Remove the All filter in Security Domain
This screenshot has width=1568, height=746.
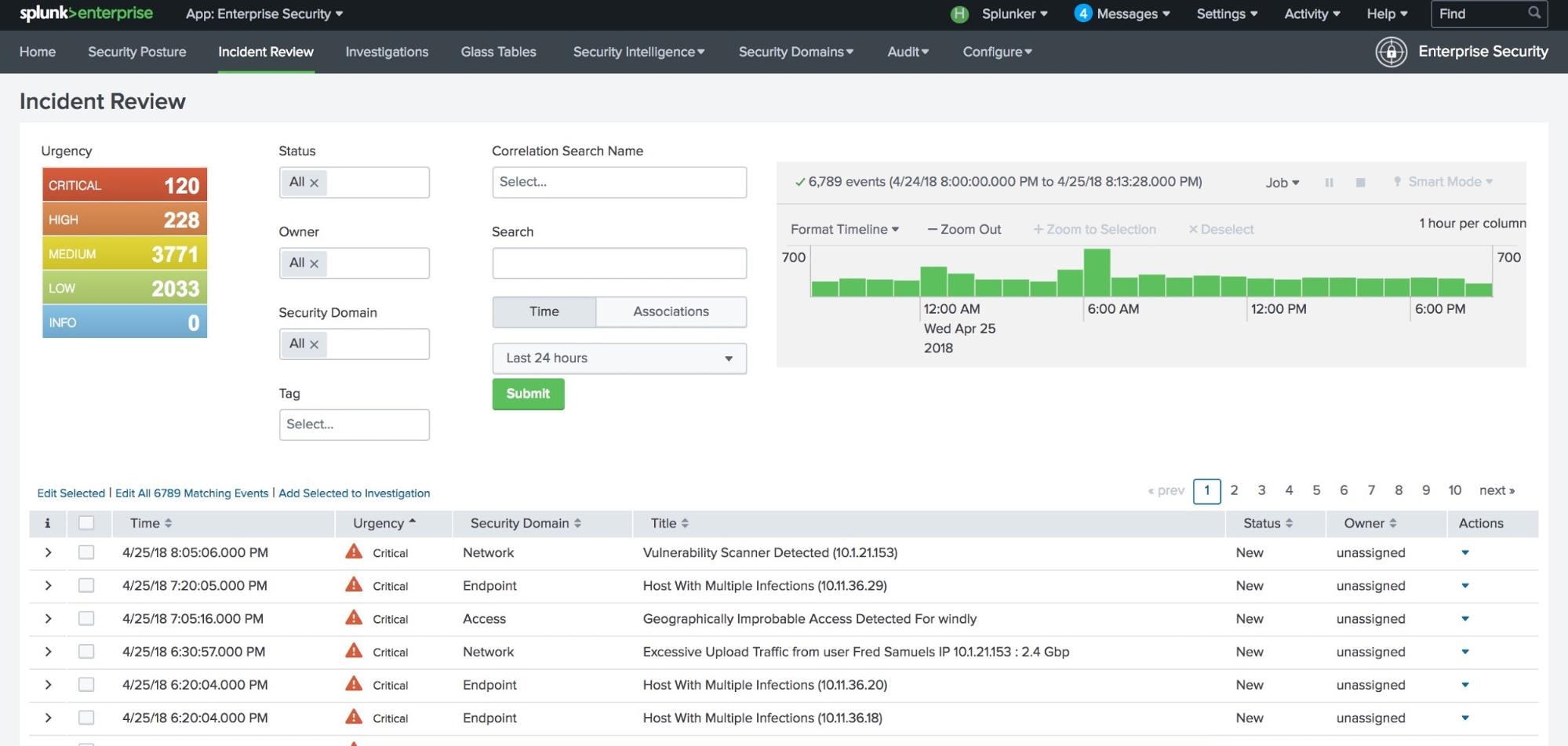[314, 344]
